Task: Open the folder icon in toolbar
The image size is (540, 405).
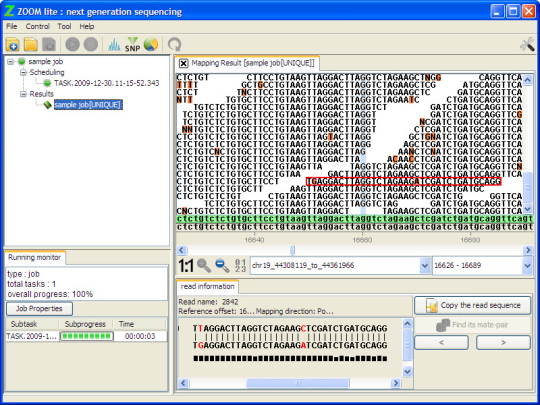Action: 31,44
